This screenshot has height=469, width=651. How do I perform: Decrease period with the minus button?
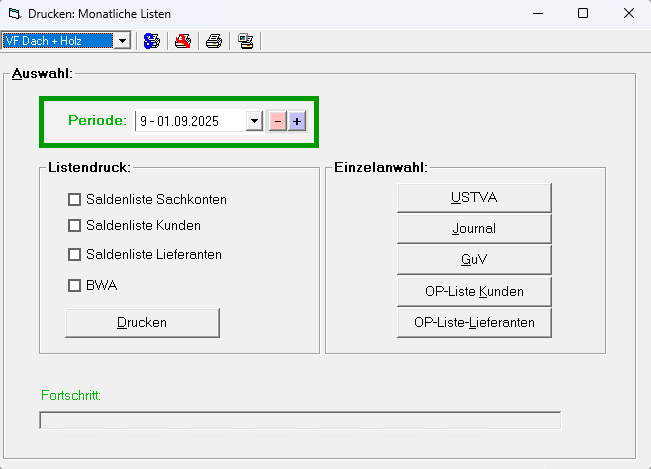(x=278, y=121)
